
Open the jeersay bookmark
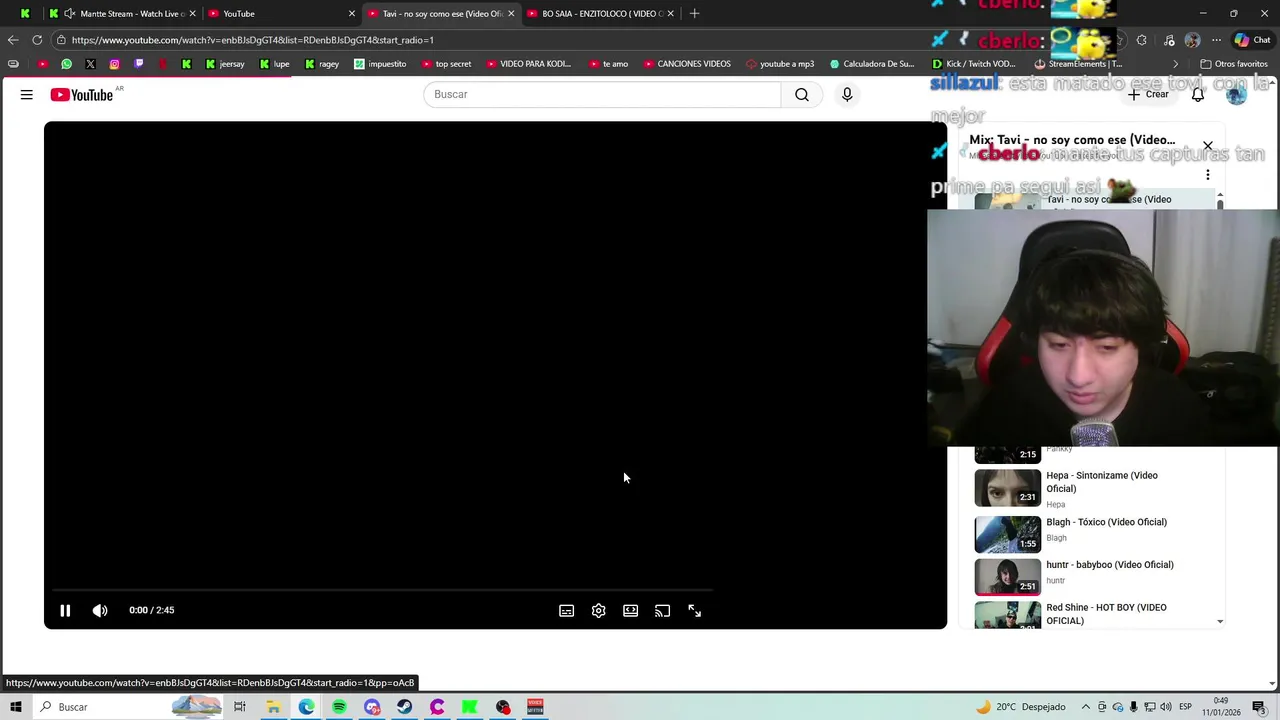click(224, 64)
